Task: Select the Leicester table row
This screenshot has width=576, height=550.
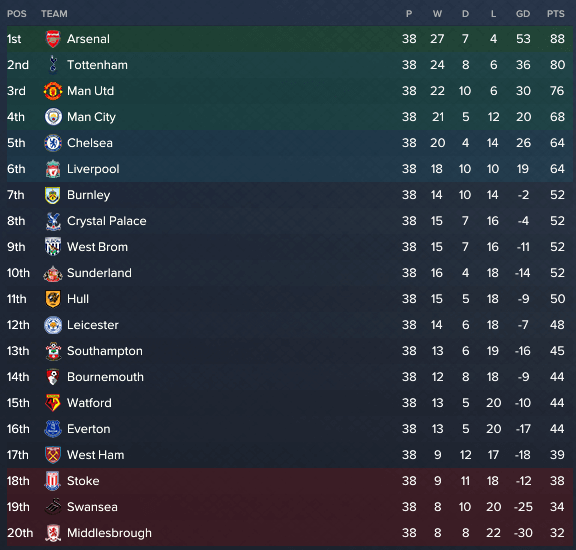Action: (289, 325)
